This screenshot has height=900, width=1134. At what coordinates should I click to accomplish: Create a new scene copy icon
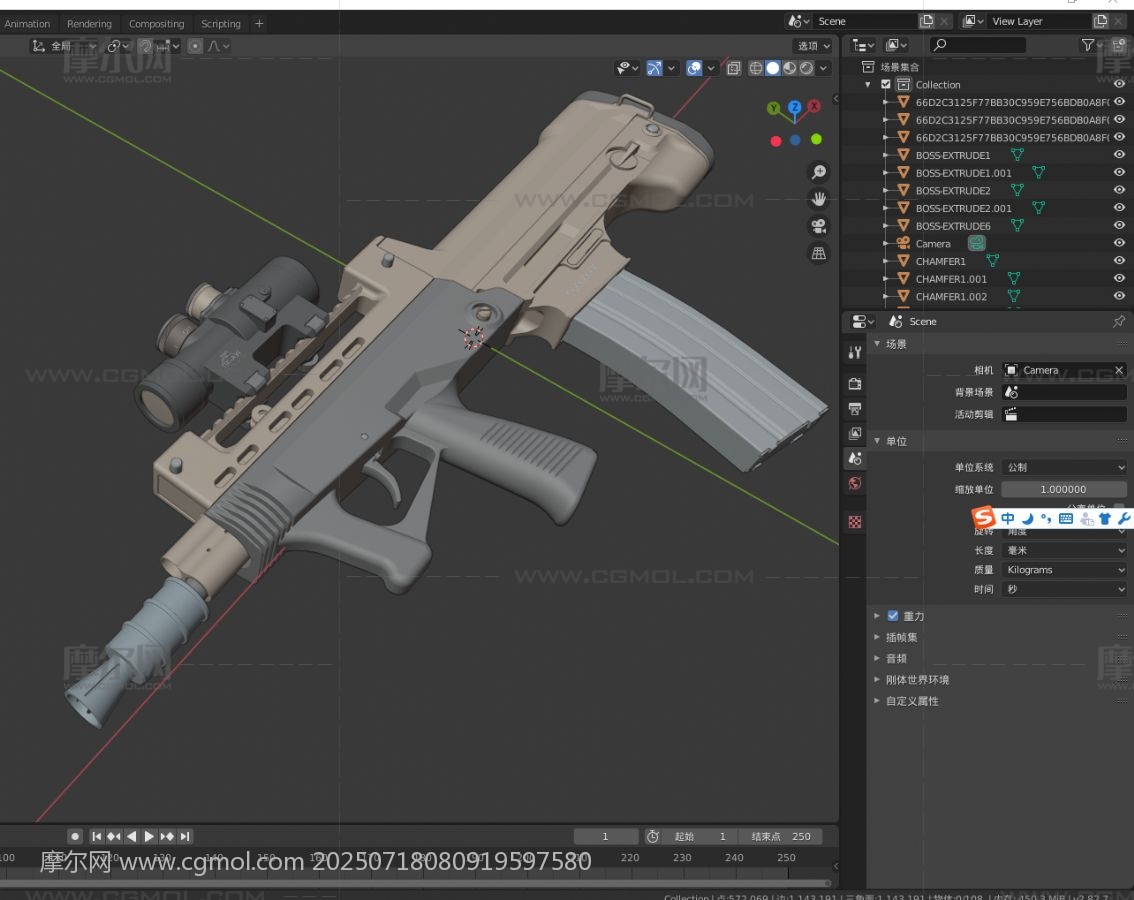(926, 21)
